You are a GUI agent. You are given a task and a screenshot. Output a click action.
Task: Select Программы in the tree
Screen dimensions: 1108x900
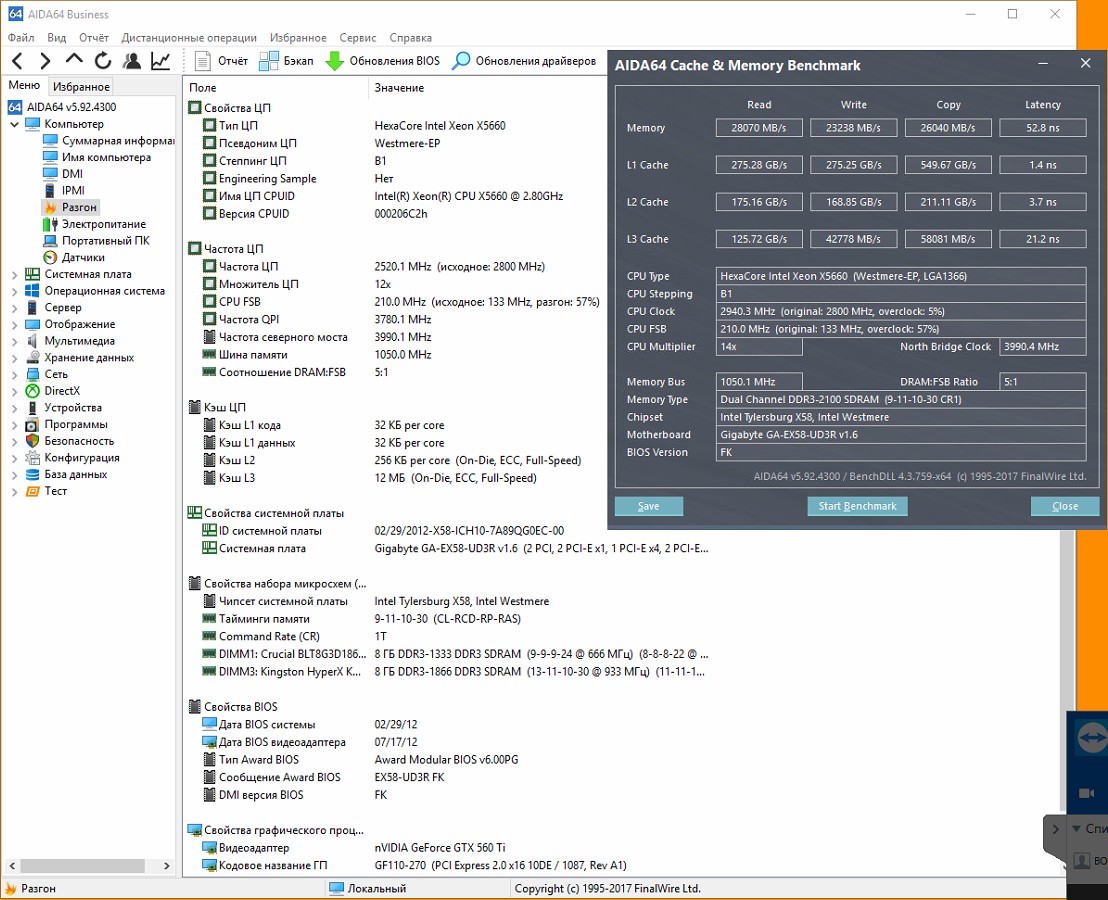[66, 425]
